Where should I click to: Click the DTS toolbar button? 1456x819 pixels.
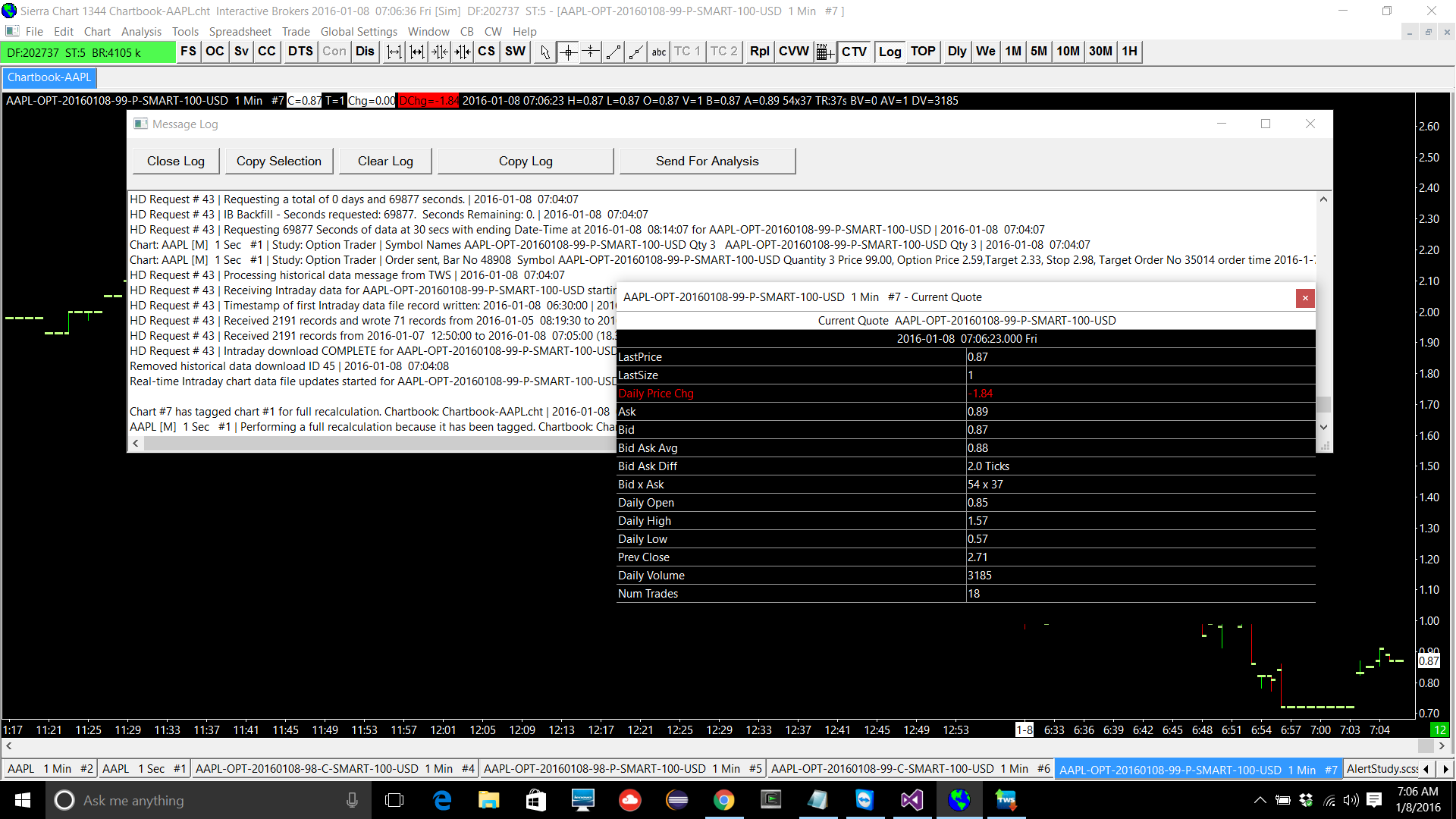300,52
